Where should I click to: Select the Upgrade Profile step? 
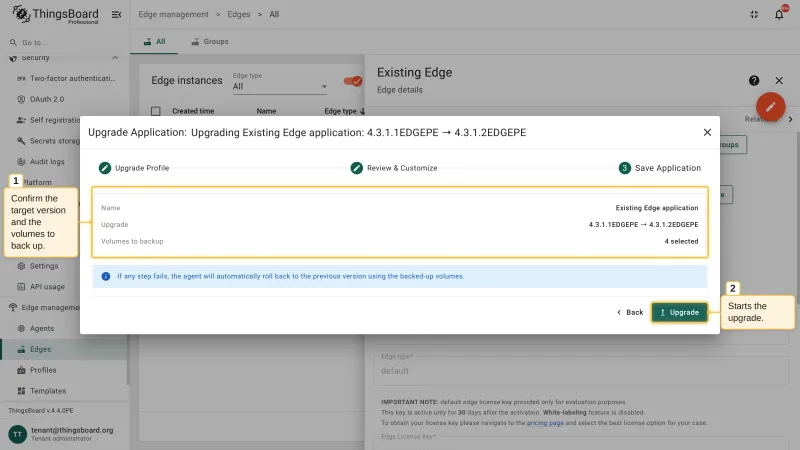[x=134, y=168]
